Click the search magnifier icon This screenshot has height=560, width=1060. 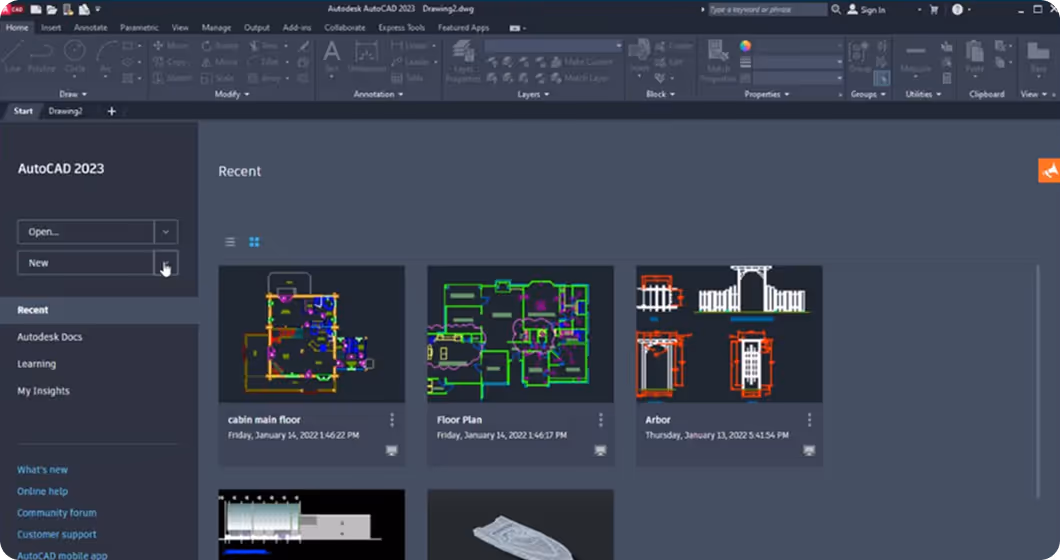836,9
